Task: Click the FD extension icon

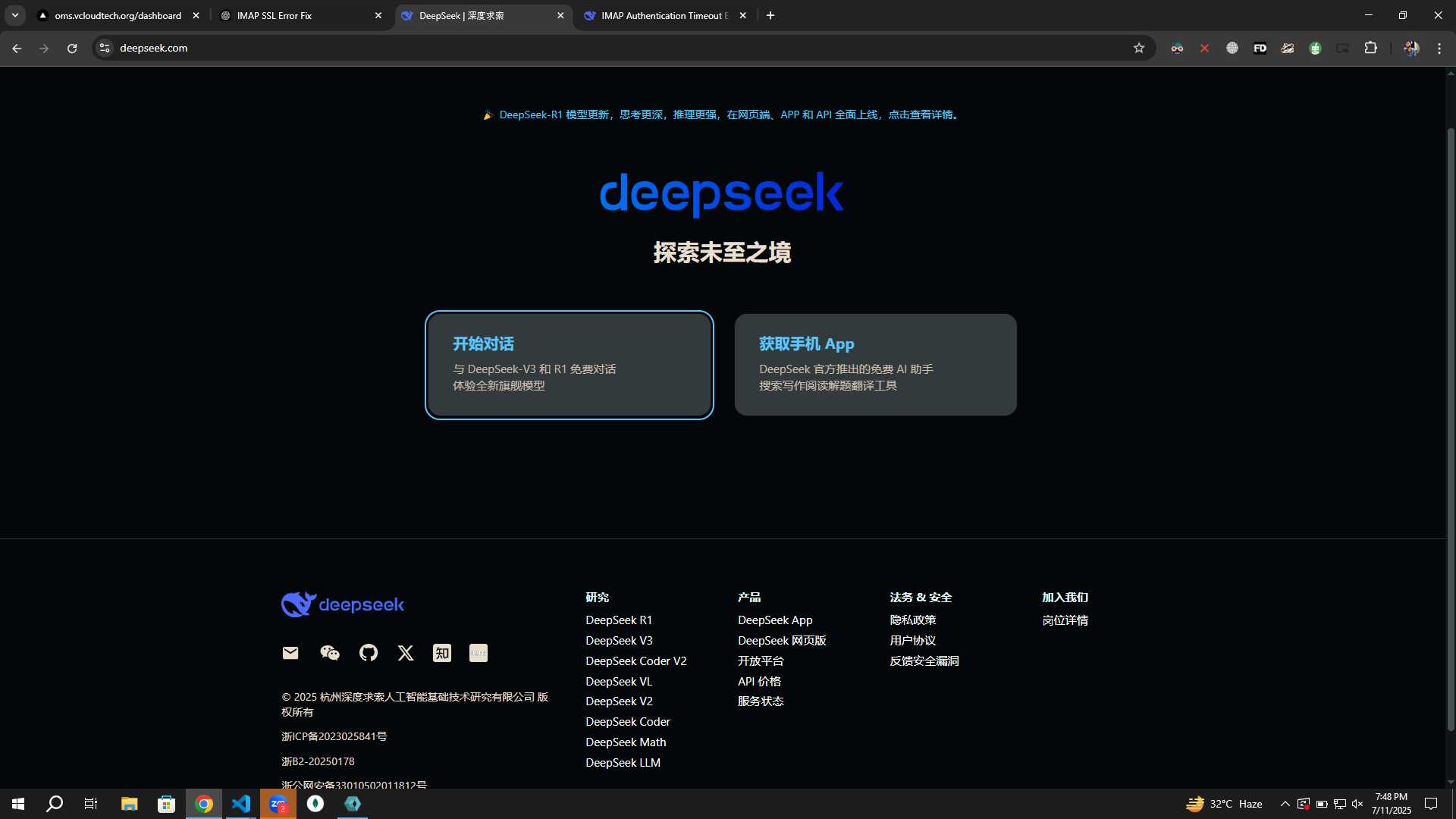Action: click(x=1260, y=48)
